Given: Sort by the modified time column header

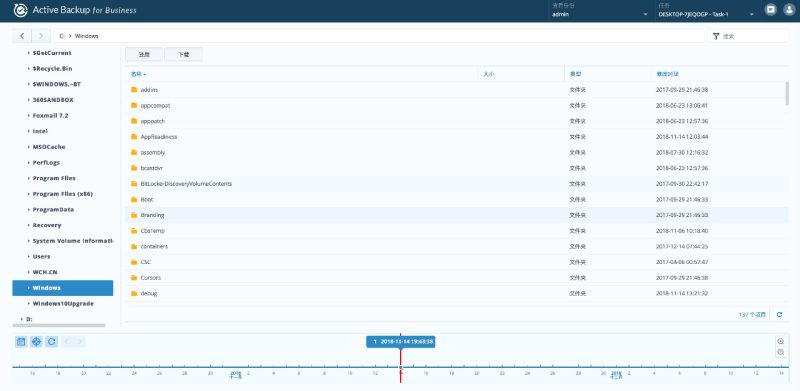Looking at the screenshot, I should 719,74.
